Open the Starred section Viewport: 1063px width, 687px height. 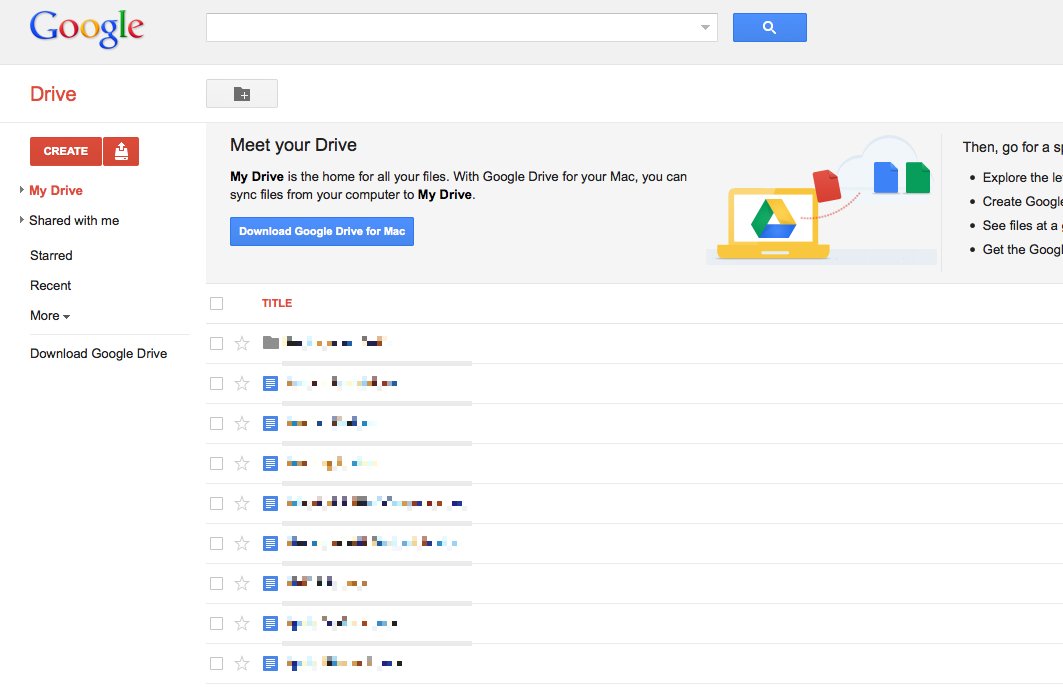51,255
